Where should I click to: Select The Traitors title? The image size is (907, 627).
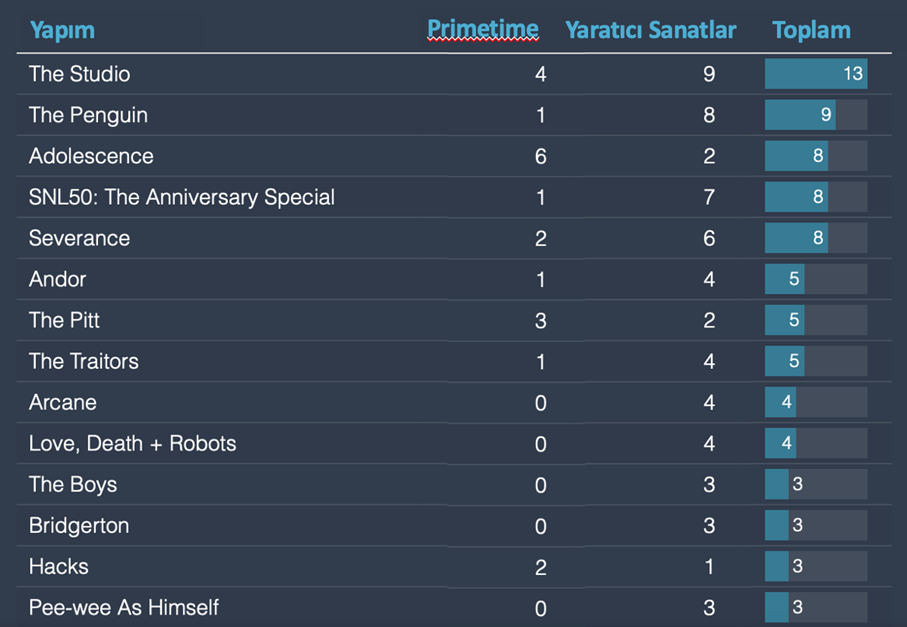point(84,361)
